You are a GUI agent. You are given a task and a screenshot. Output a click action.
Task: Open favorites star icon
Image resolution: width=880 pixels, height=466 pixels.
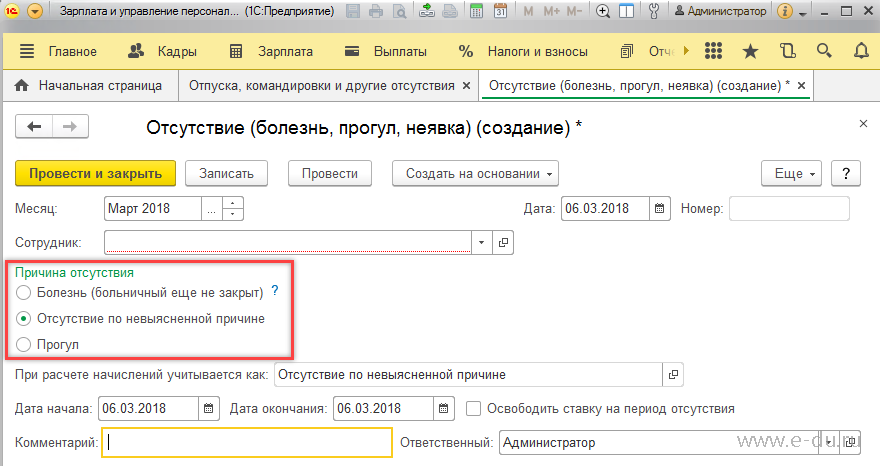point(750,52)
